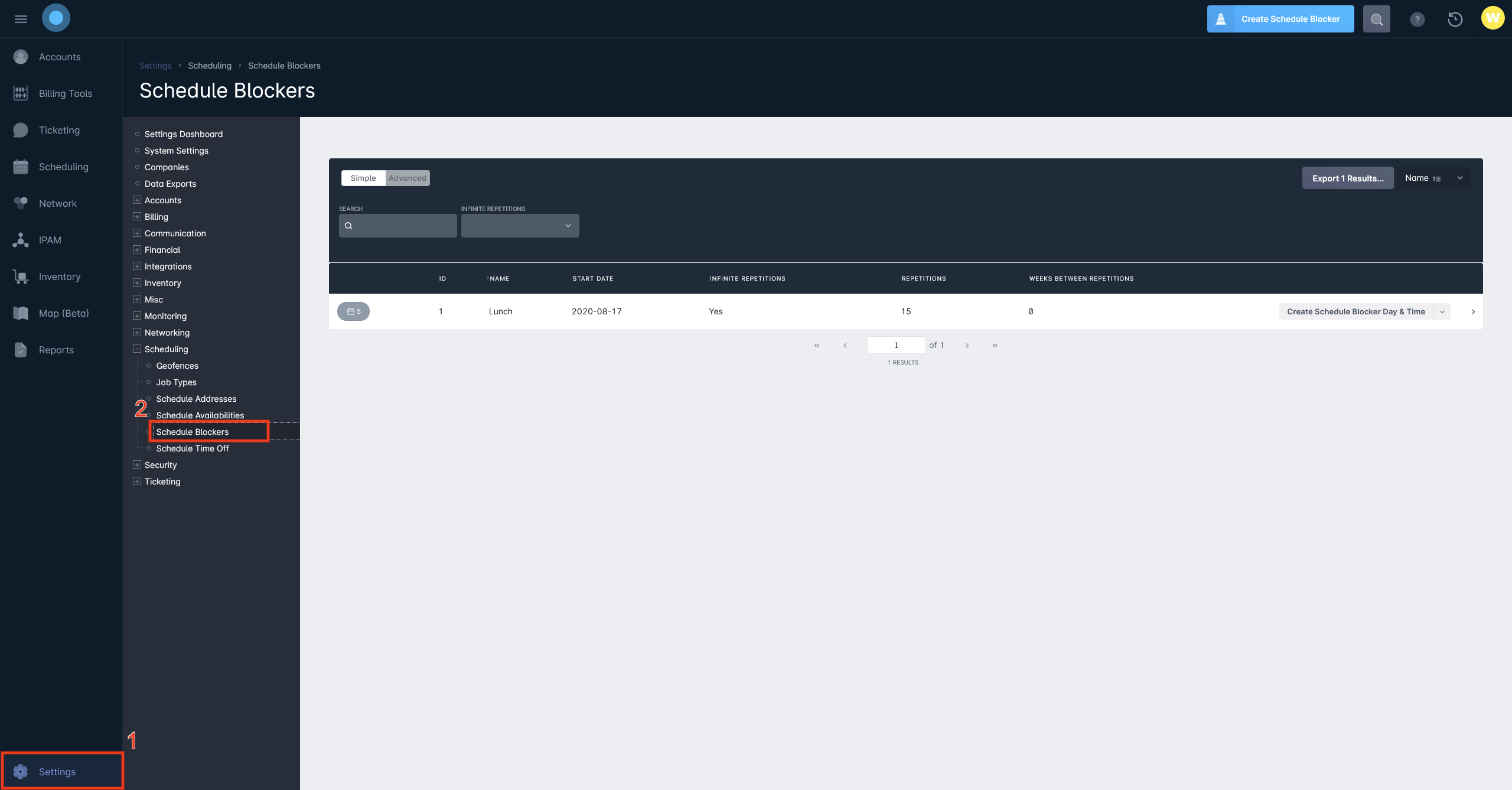
Task: Open the help question mark icon
Action: coord(1417,19)
